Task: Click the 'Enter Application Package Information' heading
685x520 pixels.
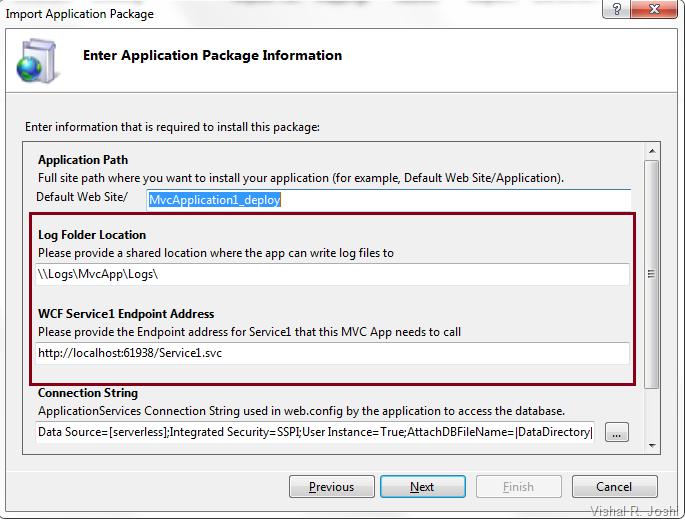Action: [212, 56]
